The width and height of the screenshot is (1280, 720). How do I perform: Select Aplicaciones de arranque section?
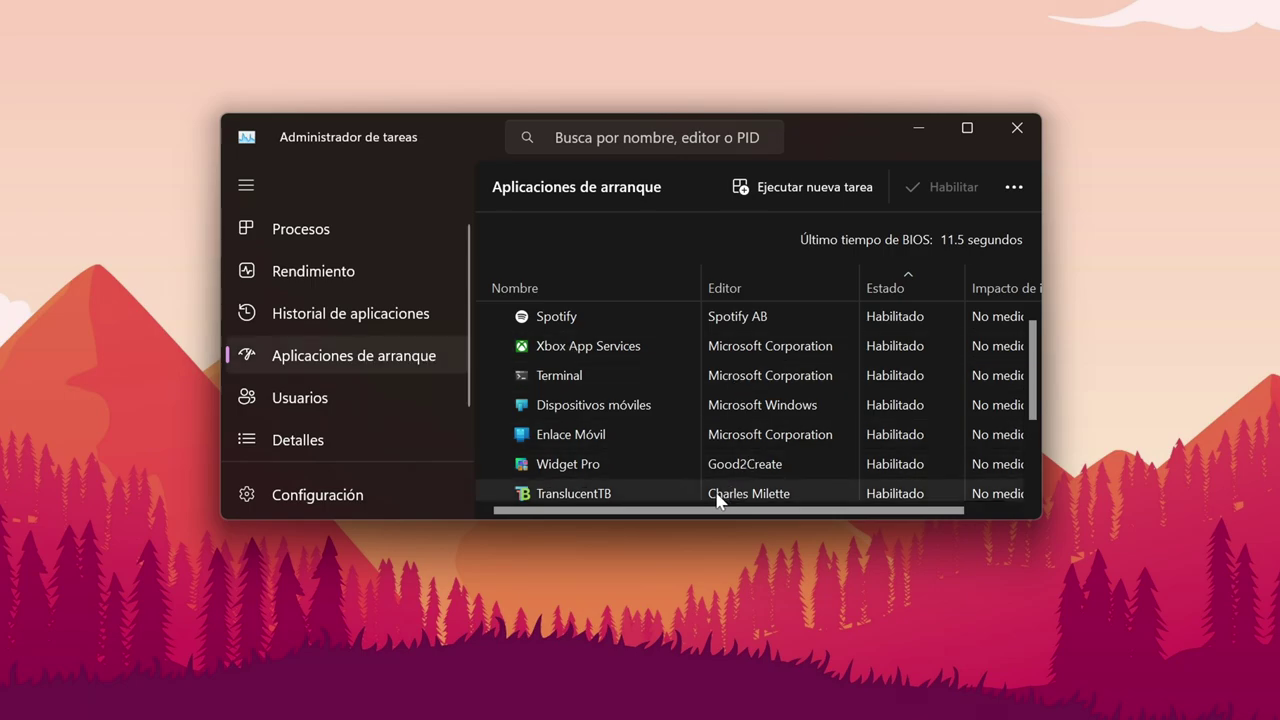(347, 355)
